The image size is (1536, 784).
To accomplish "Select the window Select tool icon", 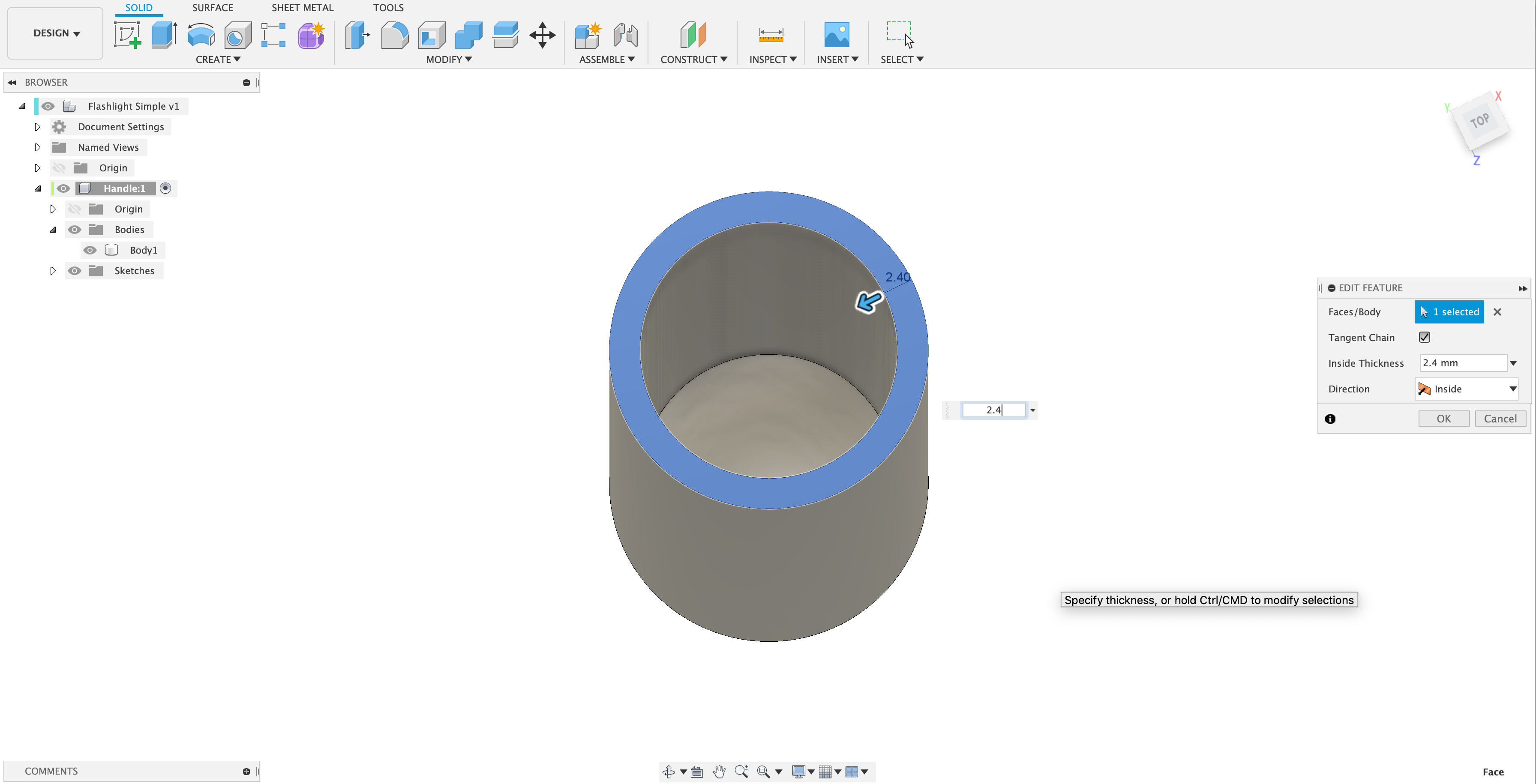I will [900, 34].
